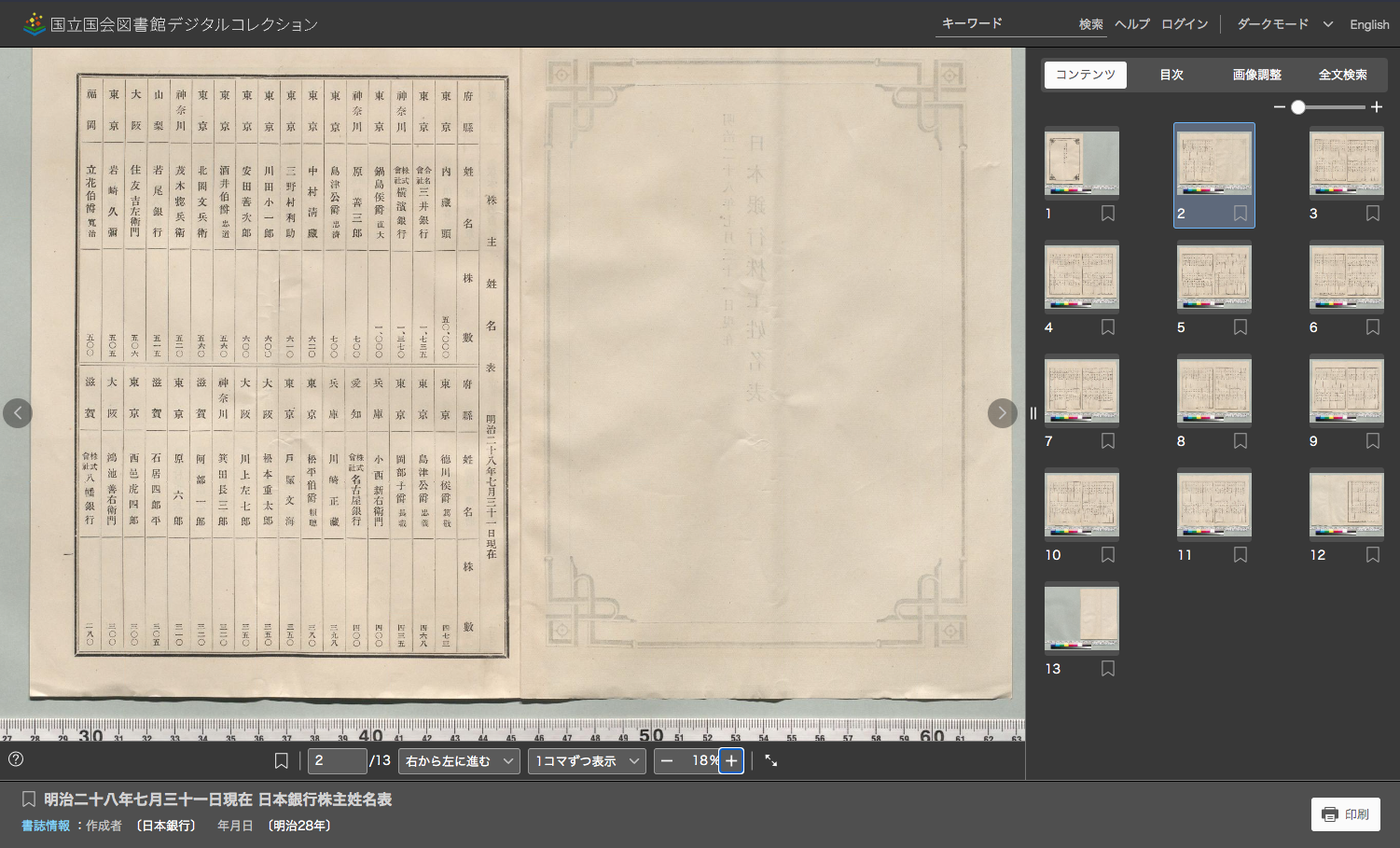This screenshot has width=1400, height=848.
Task: Toggle bookmark for thumbnail 5
Action: pyautogui.click(x=1241, y=327)
